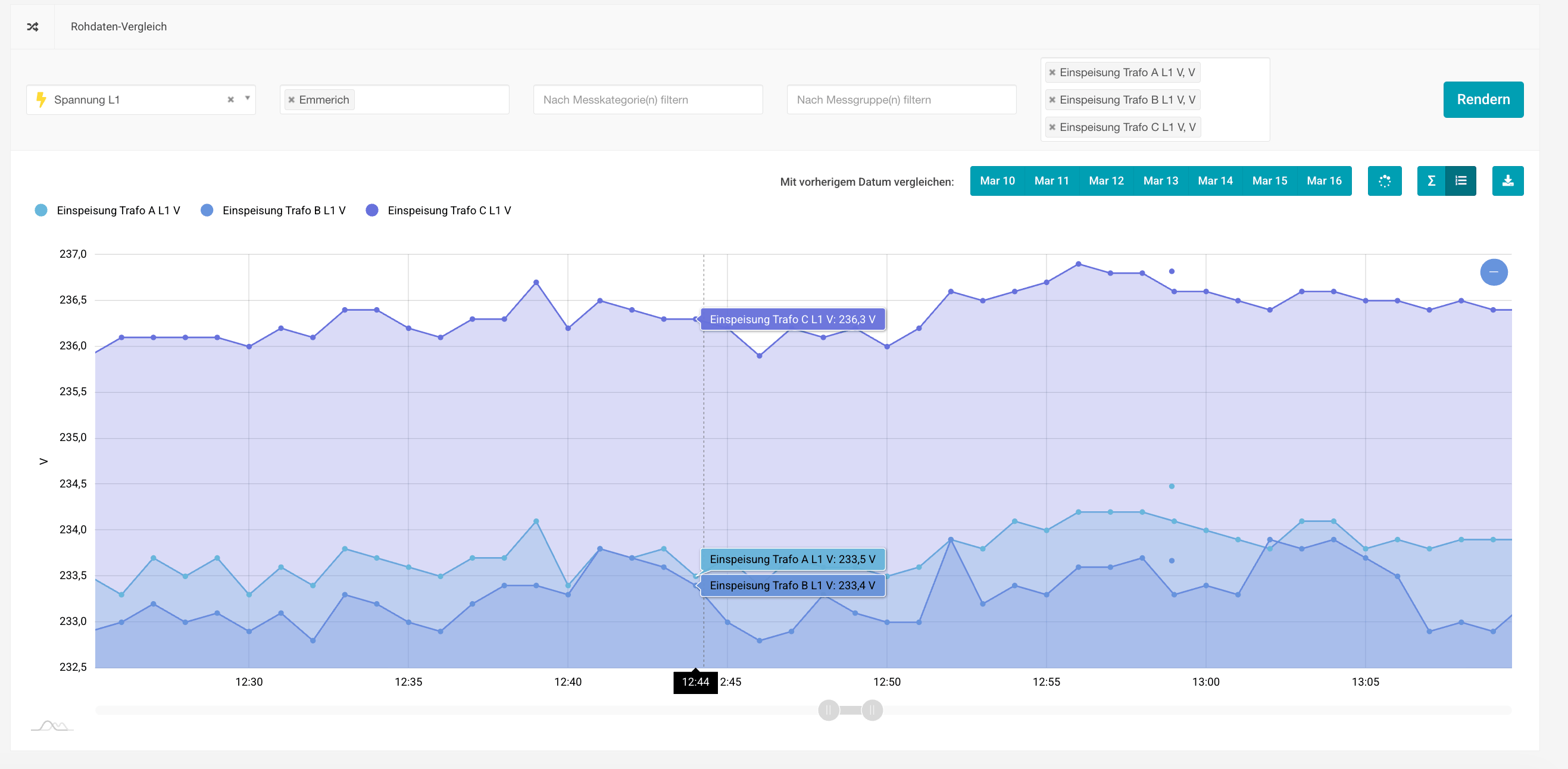
Task: Remove the Einspeisung Trafo B L1 V tag
Action: point(1052,99)
